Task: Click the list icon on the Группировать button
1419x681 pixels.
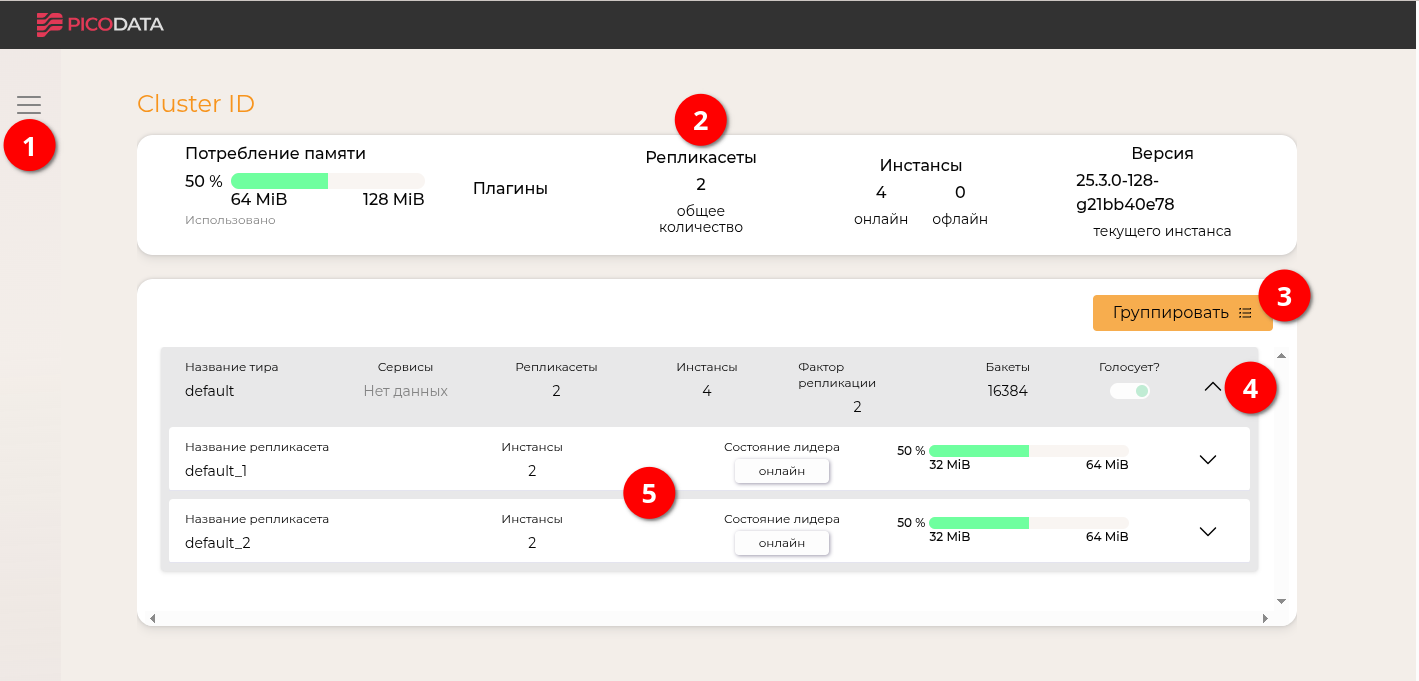Action: (x=1245, y=313)
